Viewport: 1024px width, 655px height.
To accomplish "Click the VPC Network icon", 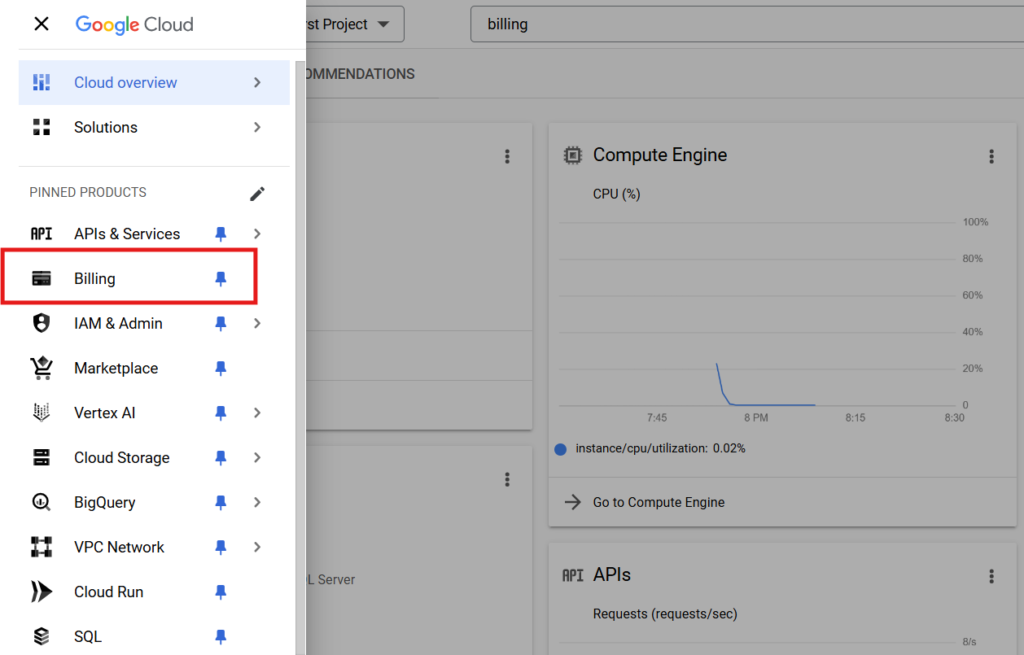I will pos(41,547).
